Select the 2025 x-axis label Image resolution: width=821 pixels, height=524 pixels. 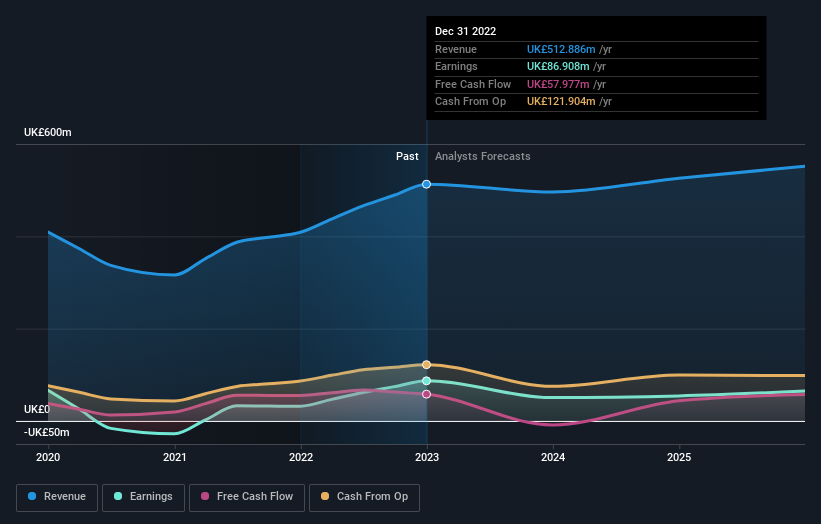point(679,457)
